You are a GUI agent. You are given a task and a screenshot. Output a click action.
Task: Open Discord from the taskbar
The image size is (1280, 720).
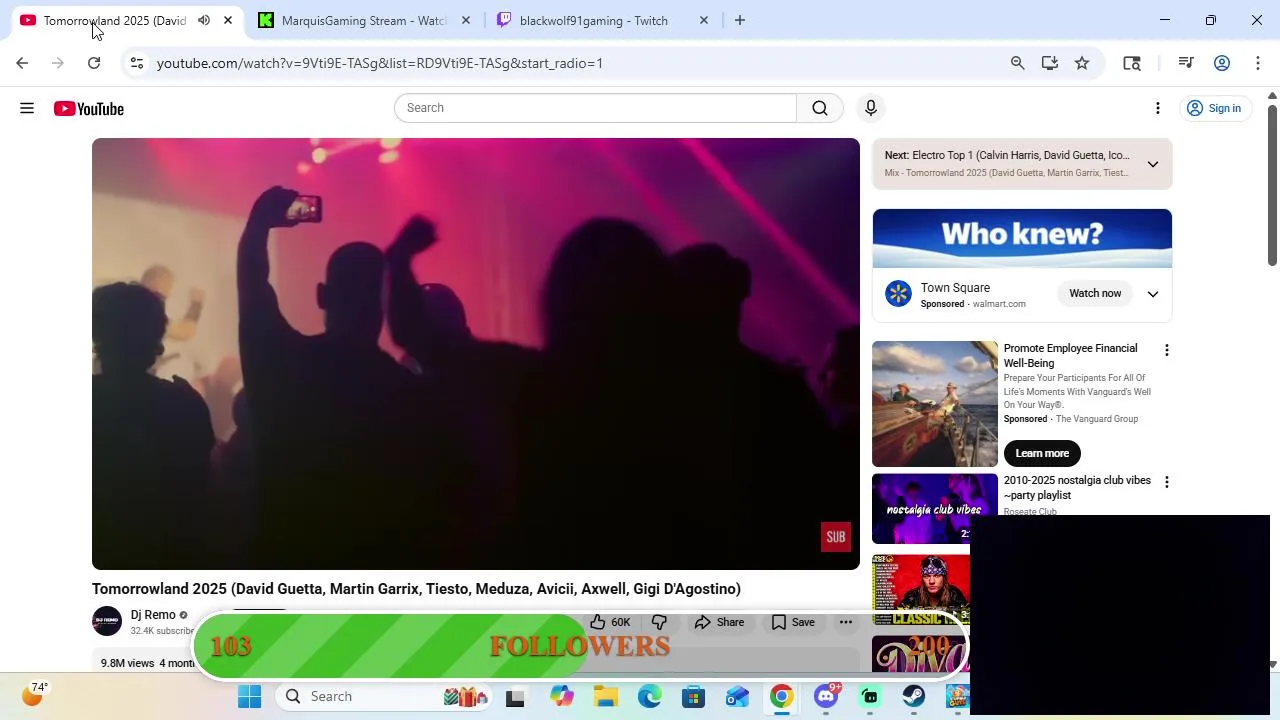click(826, 696)
